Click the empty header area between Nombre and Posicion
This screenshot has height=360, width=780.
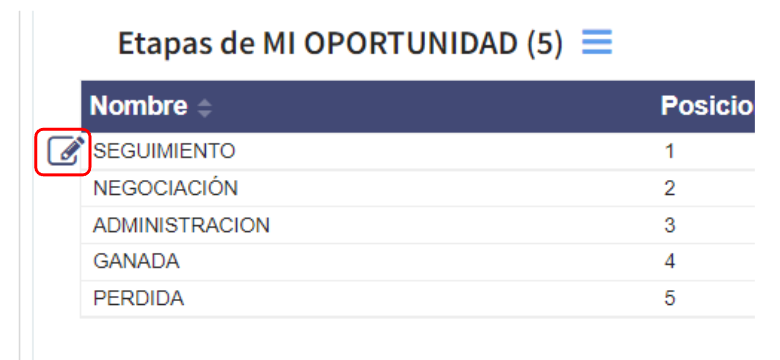click(435, 106)
